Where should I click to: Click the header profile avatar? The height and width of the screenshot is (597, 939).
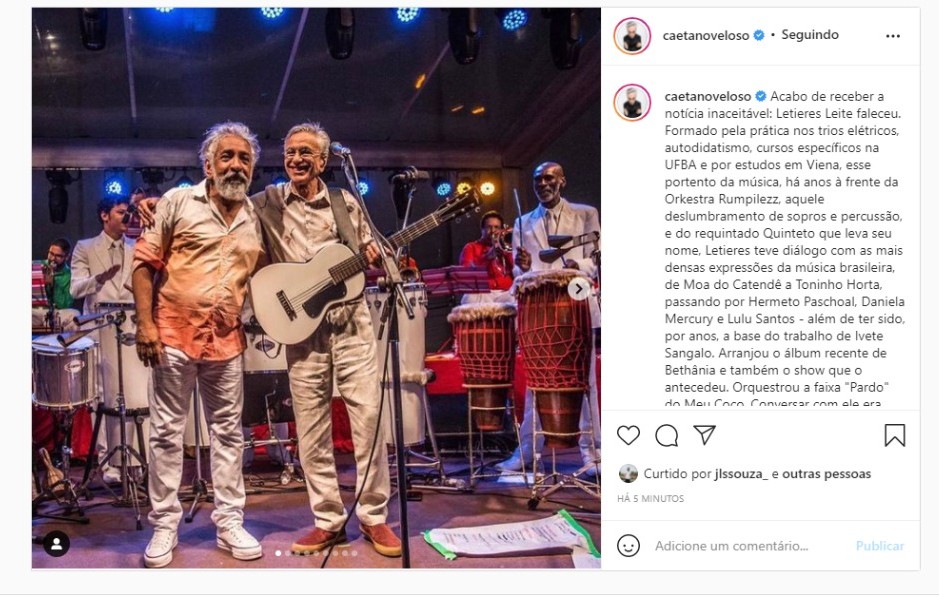click(x=632, y=36)
